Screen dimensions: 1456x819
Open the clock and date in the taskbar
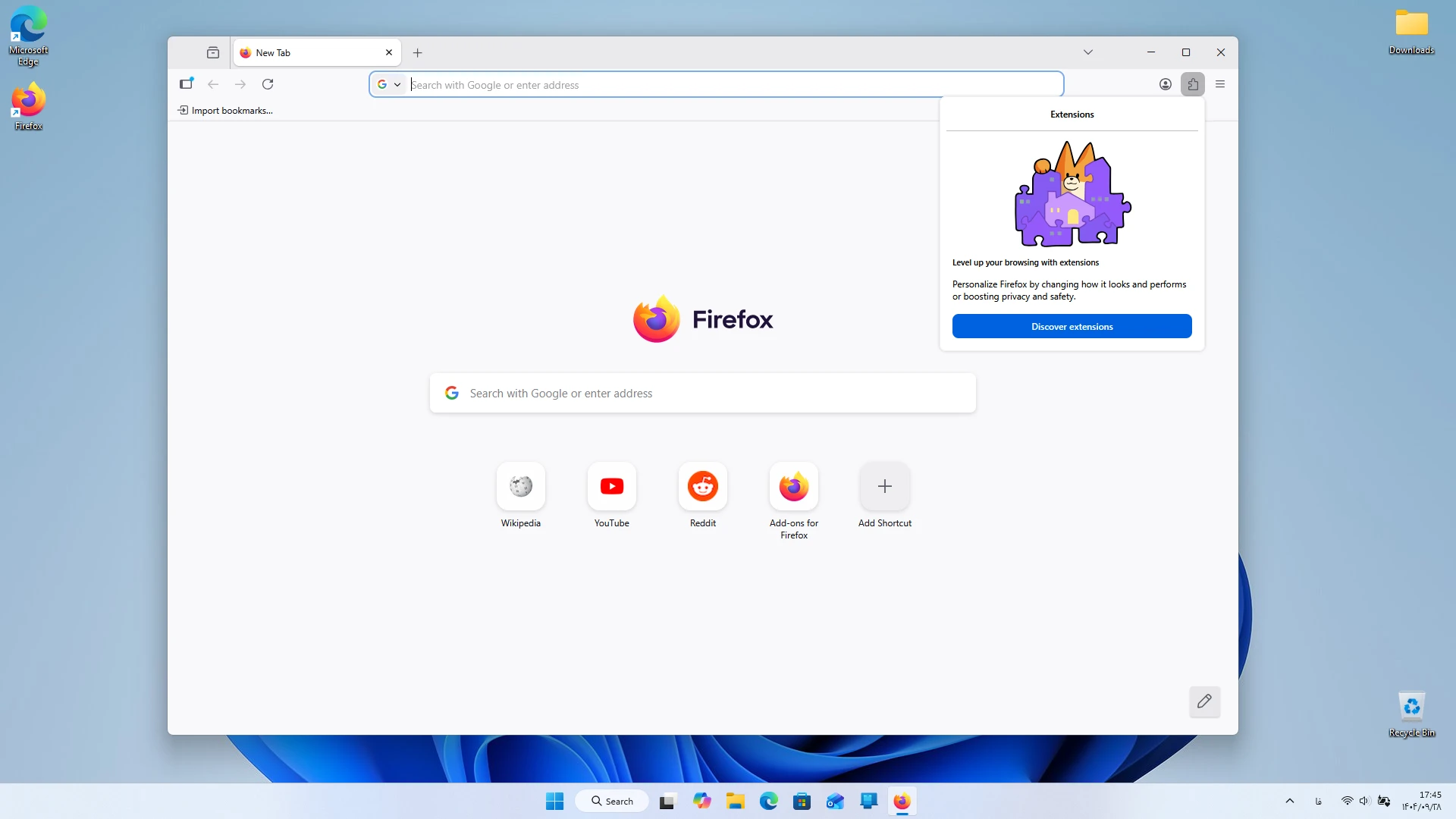pyautogui.click(x=1421, y=801)
